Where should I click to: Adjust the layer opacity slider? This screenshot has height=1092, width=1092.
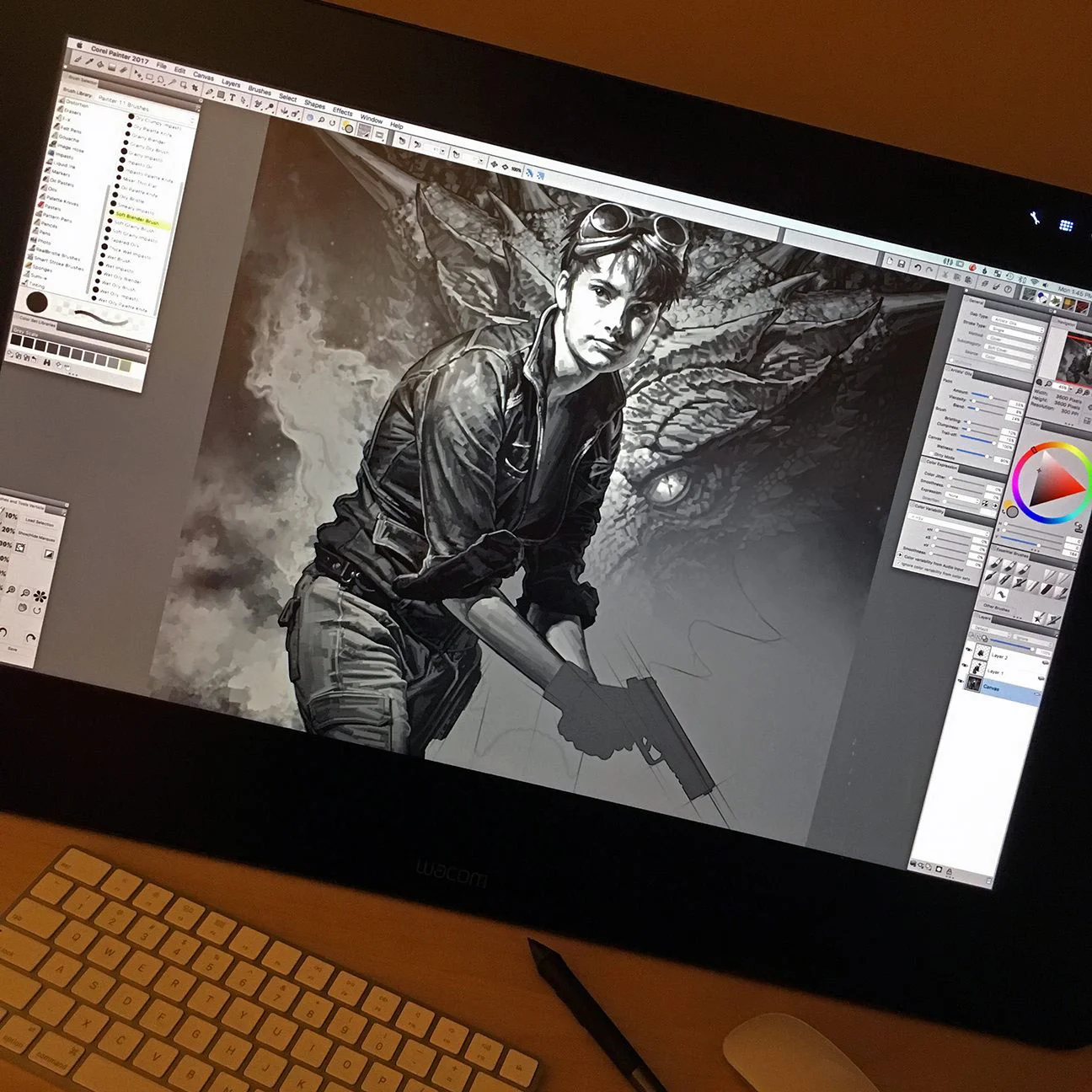tap(1013, 644)
